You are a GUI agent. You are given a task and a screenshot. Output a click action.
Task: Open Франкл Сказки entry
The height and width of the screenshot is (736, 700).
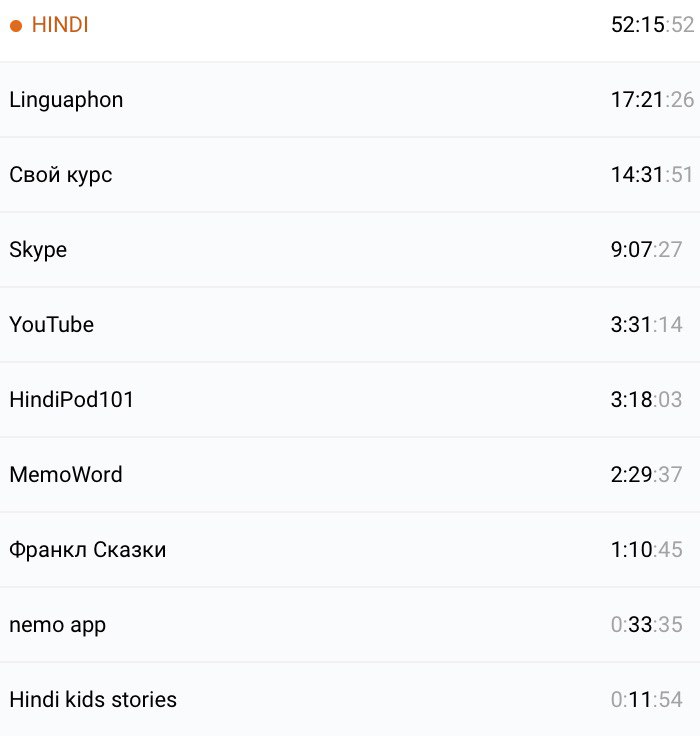tap(88, 550)
